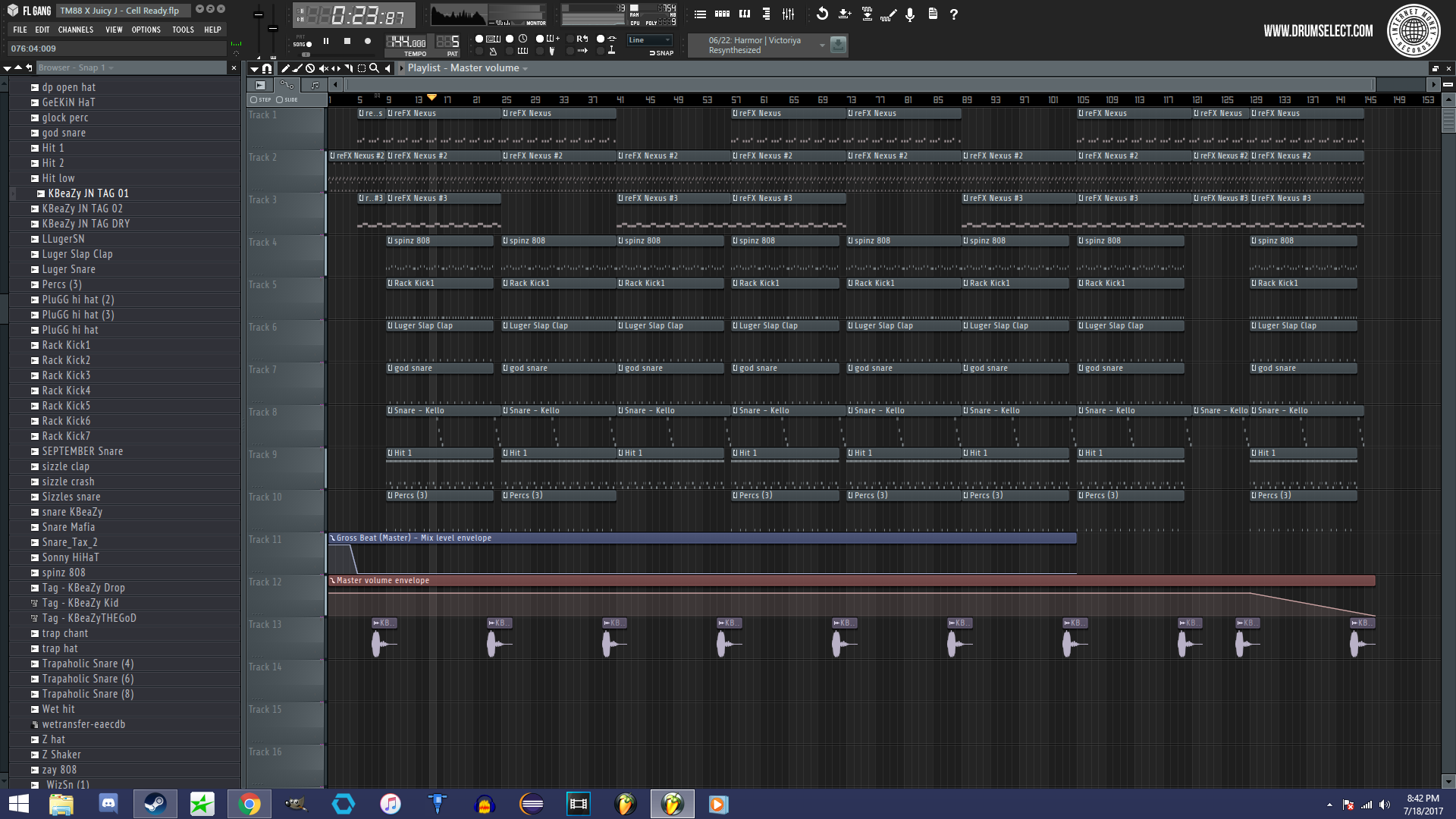1456x819 pixels.
Task: Adjust the master pitch slider
Action: point(273,30)
